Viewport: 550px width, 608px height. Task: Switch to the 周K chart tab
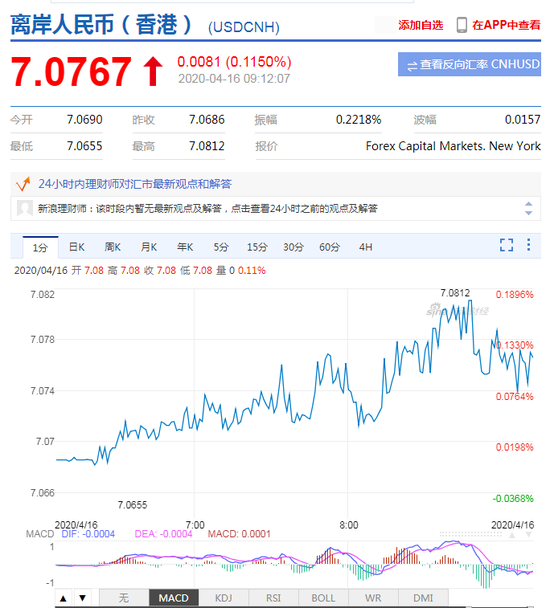(112, 247)
